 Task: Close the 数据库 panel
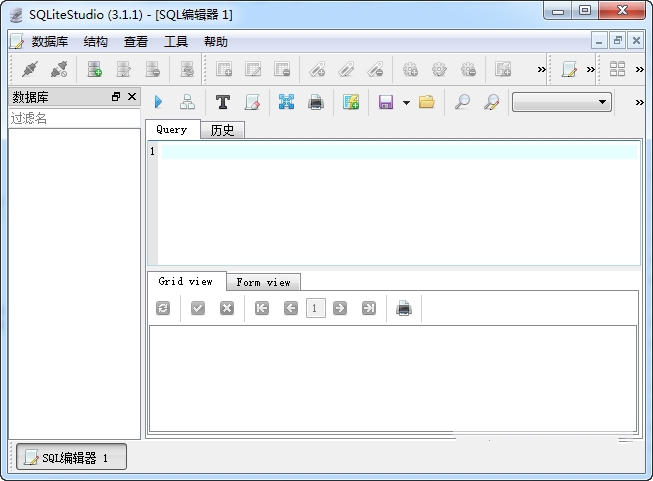[132, 97]
